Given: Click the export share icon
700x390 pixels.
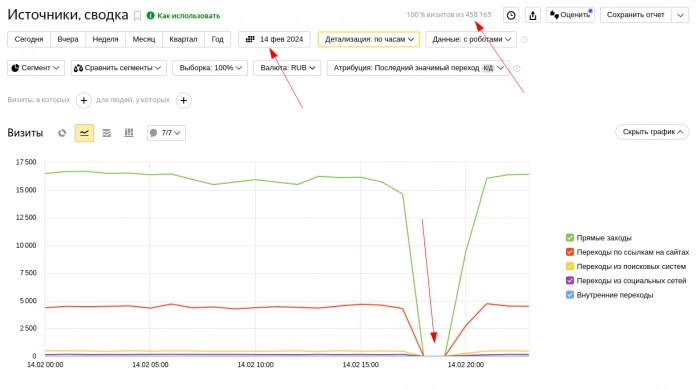Looking at the screenshot, I should (533, 15).
